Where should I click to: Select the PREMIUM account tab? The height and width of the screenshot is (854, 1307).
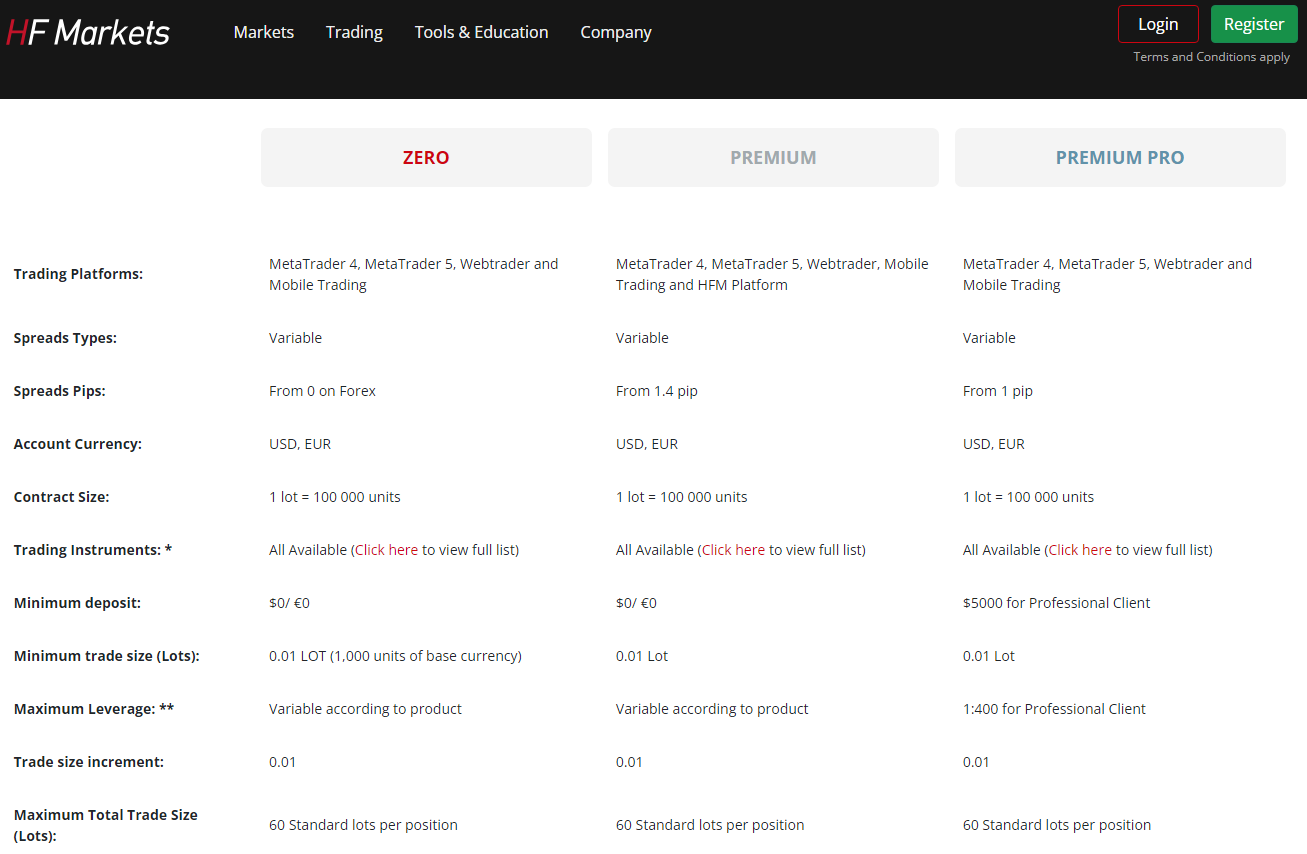point(773,157)
